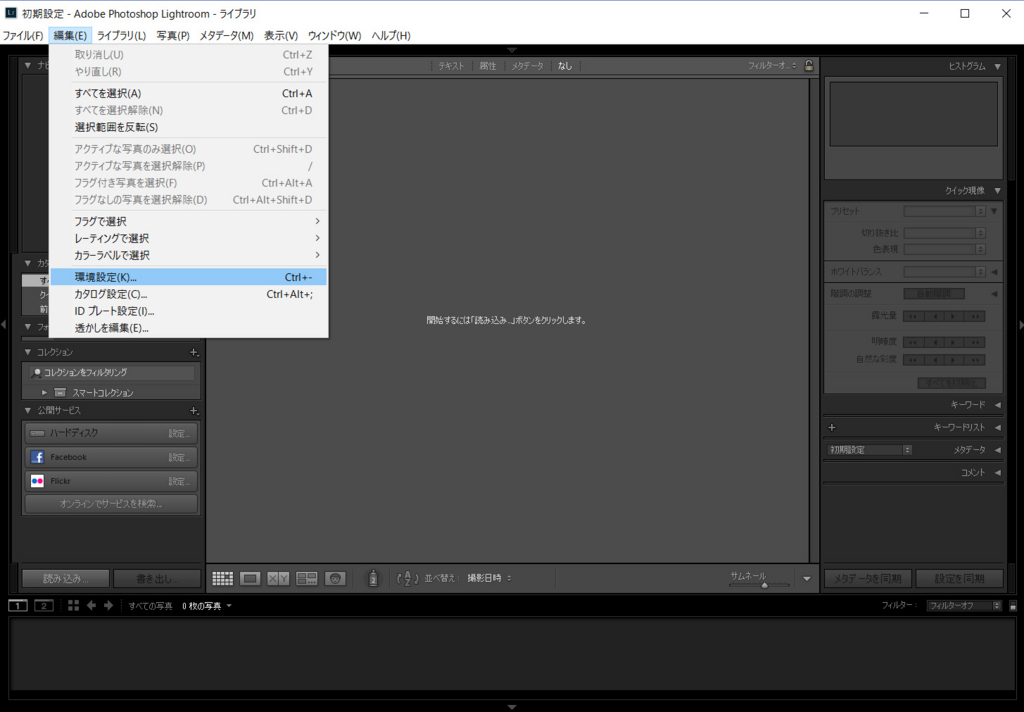Expand the Keywording (キーワード) panel
1024x712 pixels.
[x=997, y=405]
